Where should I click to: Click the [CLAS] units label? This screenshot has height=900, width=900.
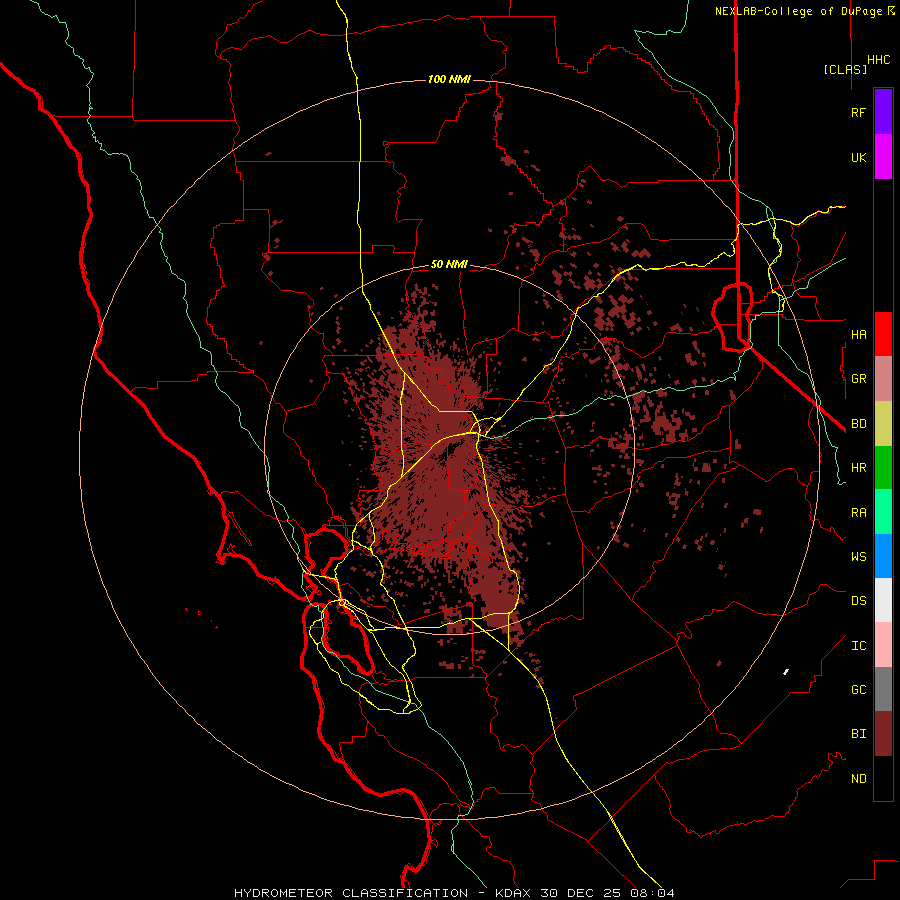click(x=845, y=69)
